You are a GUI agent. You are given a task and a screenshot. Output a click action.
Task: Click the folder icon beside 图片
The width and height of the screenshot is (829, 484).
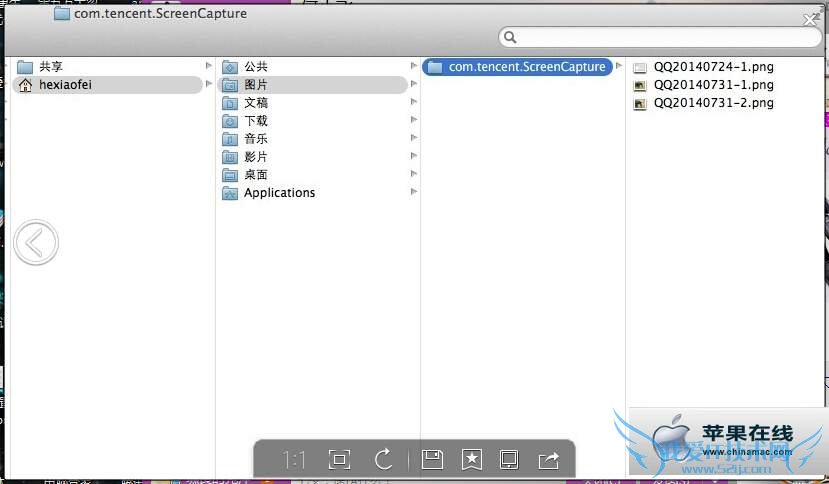tap(230, 85)
